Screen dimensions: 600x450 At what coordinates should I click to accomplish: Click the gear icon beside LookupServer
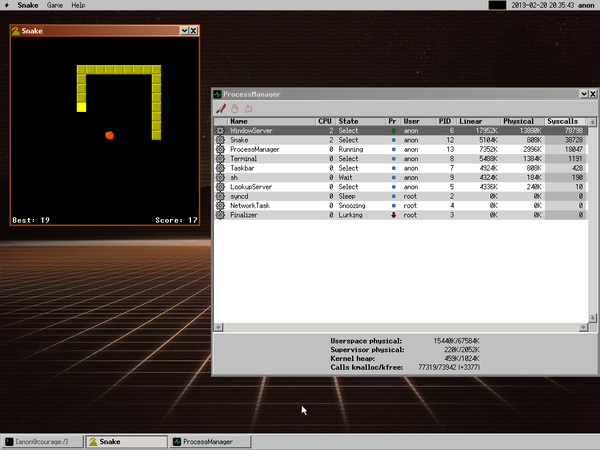click(x=220, y=187)
